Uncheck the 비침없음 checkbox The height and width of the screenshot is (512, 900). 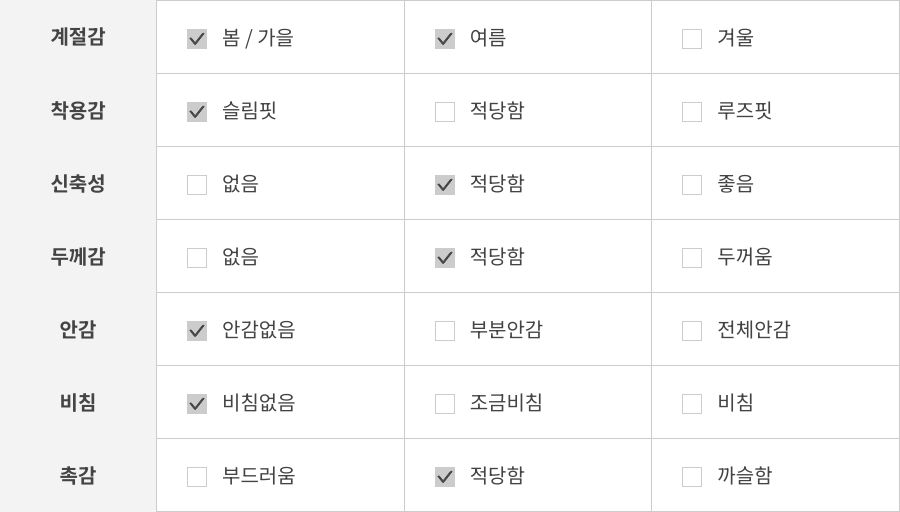coord(197,404)
